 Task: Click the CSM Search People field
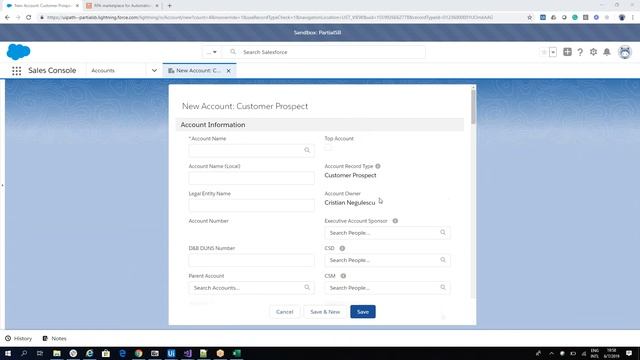(x=387, y=288)
